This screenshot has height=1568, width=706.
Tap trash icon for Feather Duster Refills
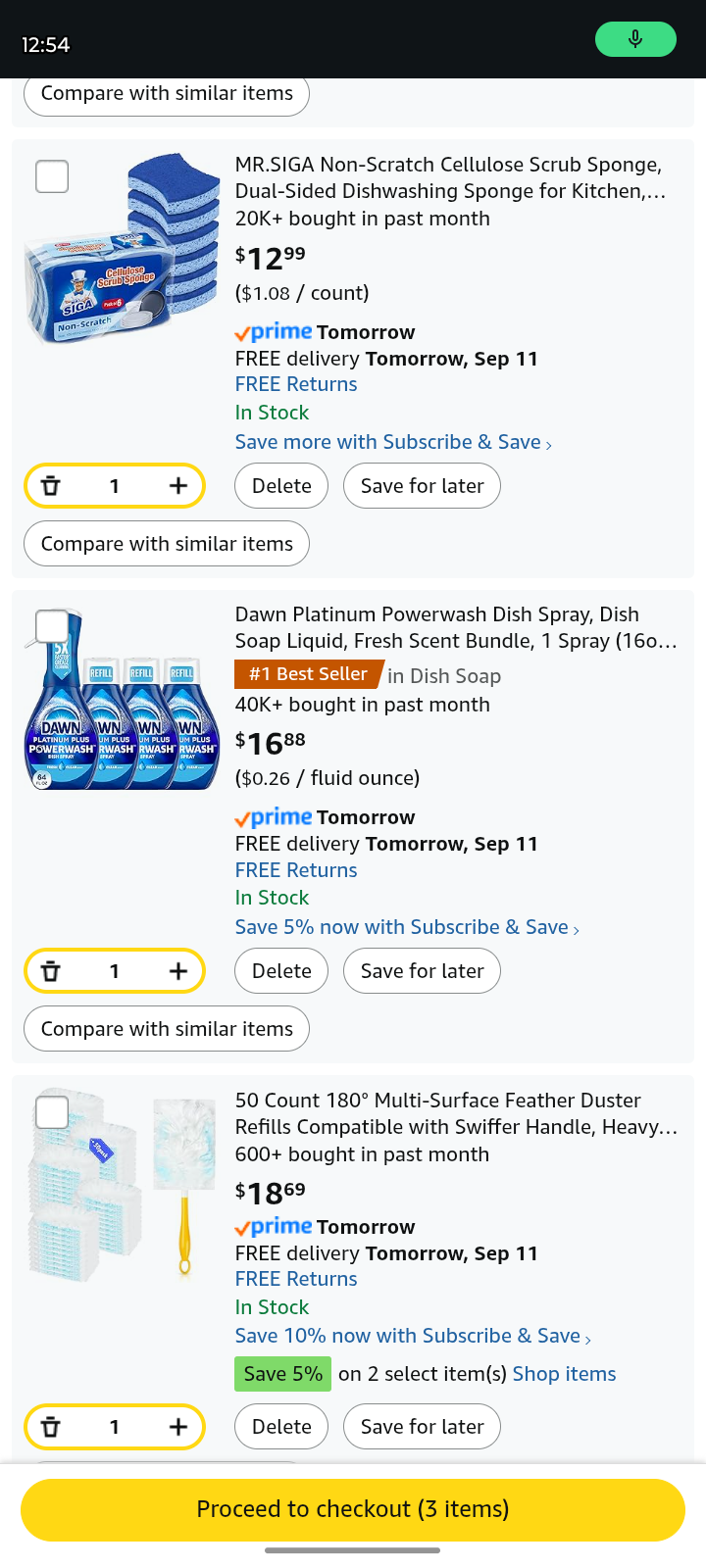click(51, 1427)
